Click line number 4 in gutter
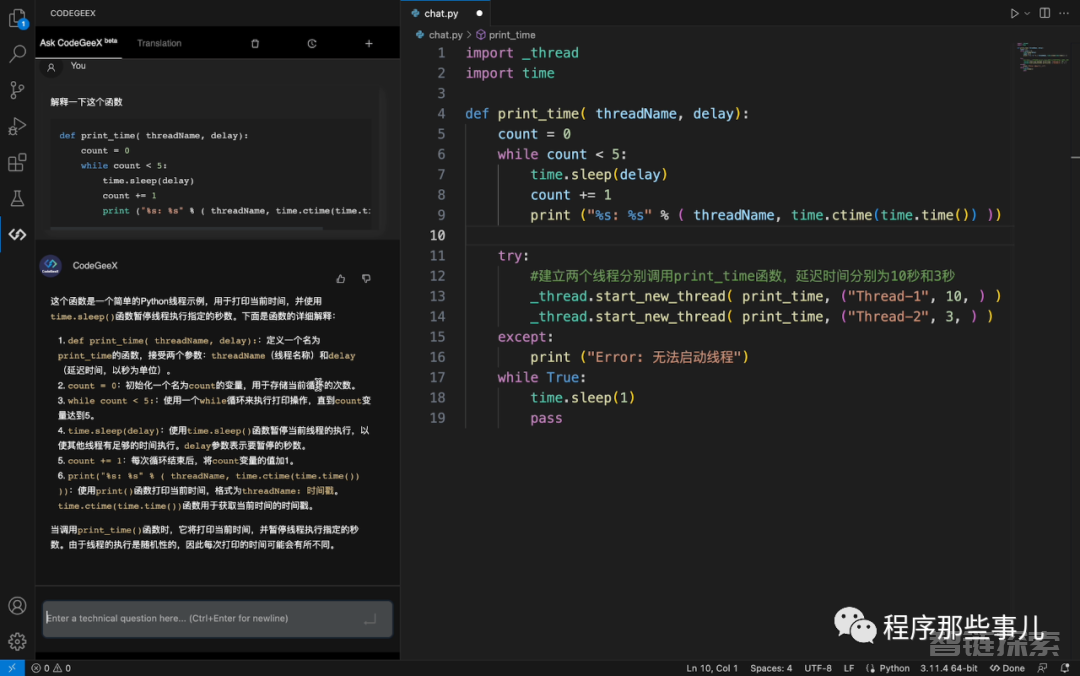This screenshot has height=676, width=1080. tap(441, 114)
